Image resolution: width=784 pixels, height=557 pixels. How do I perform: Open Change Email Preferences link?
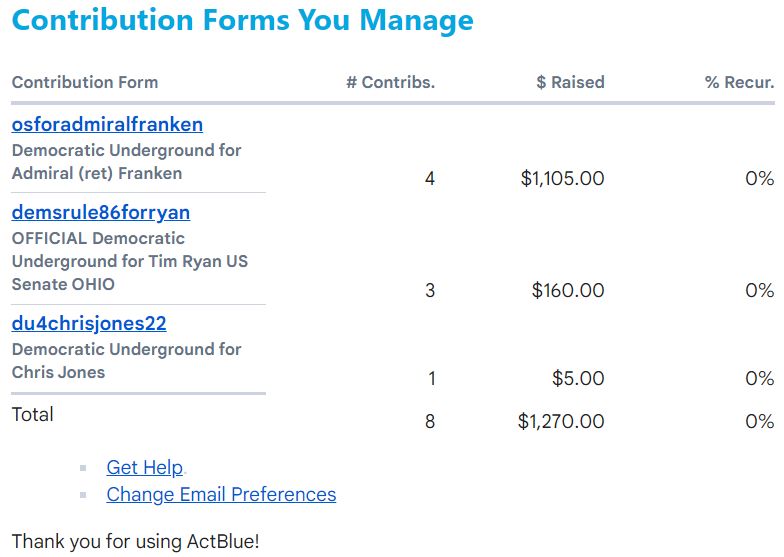coord(221,495)
